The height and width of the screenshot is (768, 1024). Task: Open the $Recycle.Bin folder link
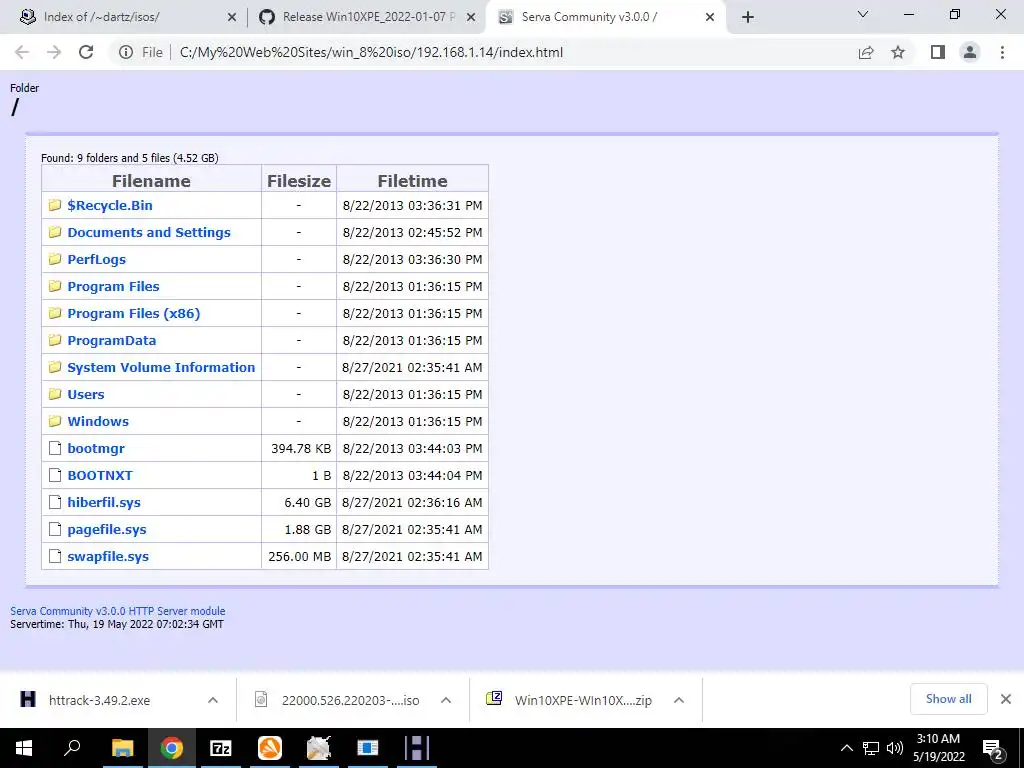tap(110, 205)
